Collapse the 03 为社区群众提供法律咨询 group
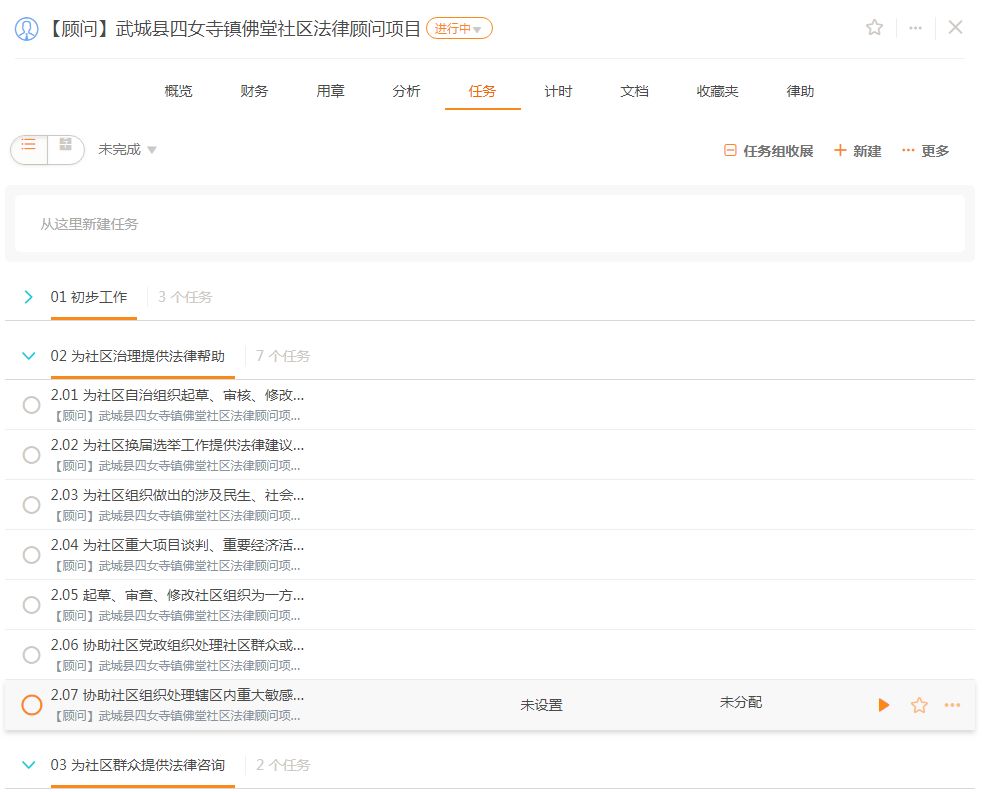Image resolution: width=983 pixels, height=792 pixels. 28,764
